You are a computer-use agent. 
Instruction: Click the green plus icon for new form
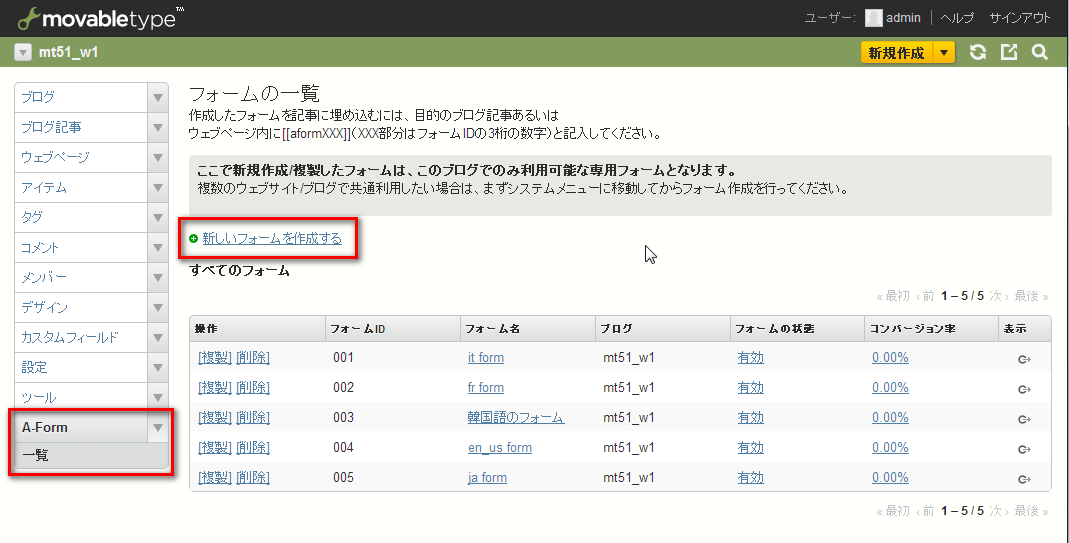194,238
